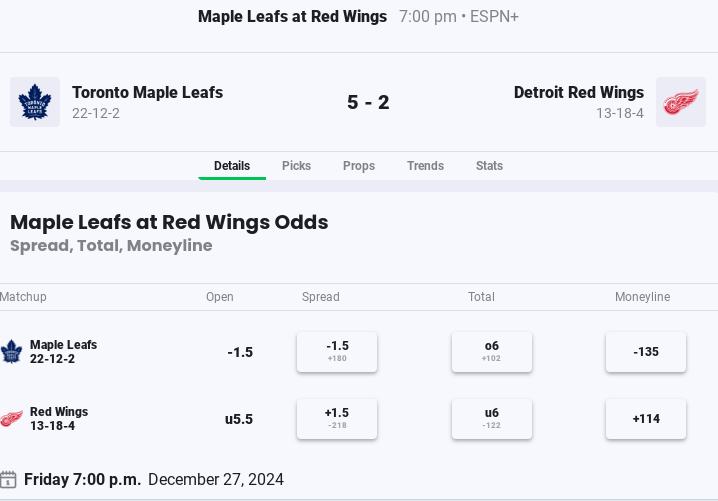Screen dimensions: 718x501
Task: Click the calendar icon beside Friday 7:00 p.m.
Action: pyautogui.click(x=8, y=479)
